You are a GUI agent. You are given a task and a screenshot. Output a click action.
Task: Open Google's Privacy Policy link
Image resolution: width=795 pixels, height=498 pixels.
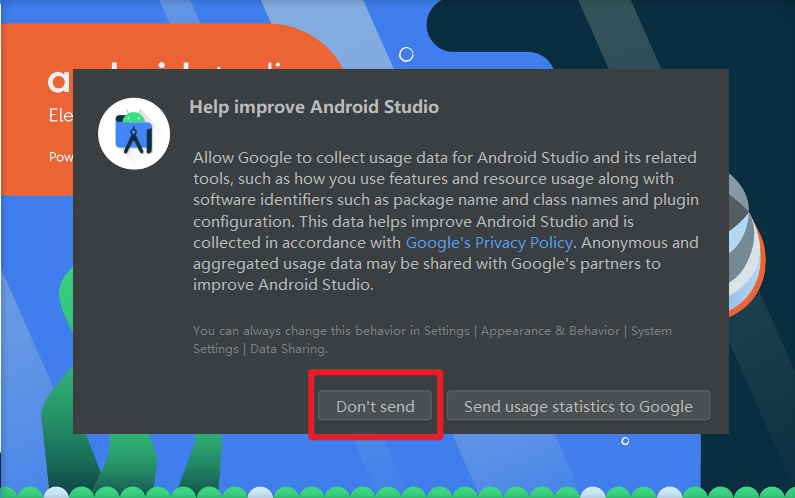pyautogui.click(x=489, y=243)
